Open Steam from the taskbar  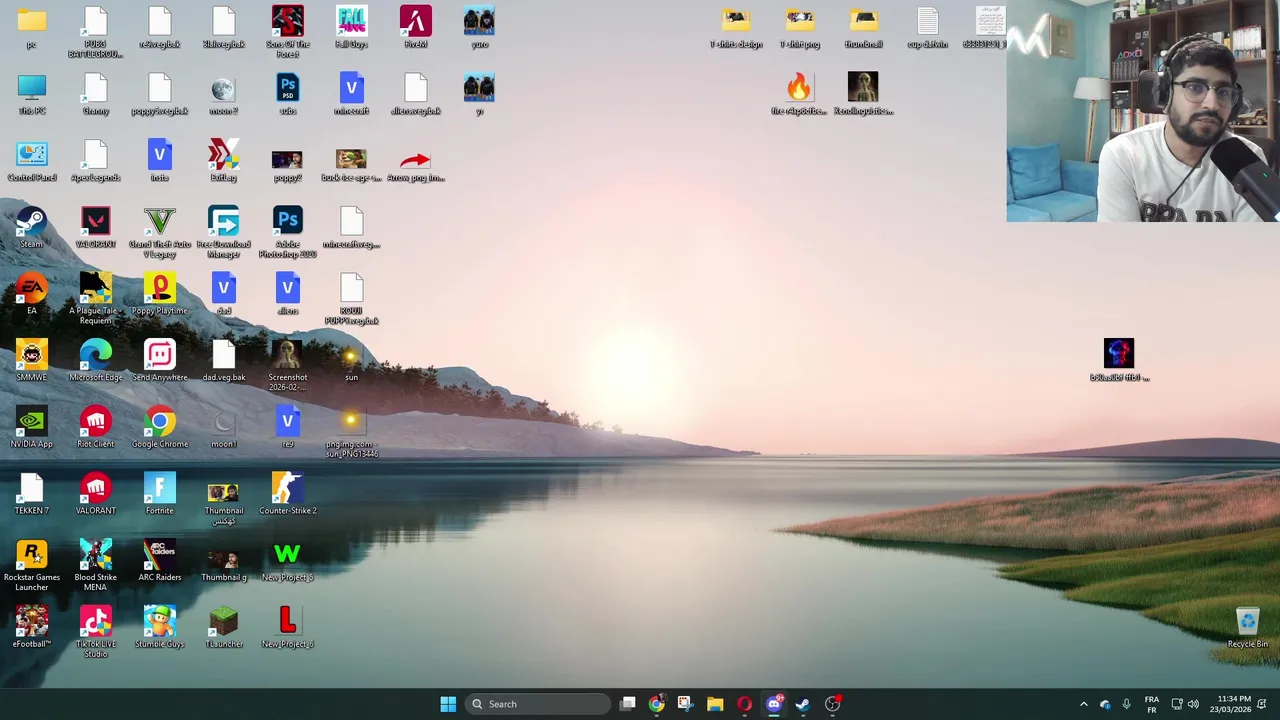pos(803,704)
